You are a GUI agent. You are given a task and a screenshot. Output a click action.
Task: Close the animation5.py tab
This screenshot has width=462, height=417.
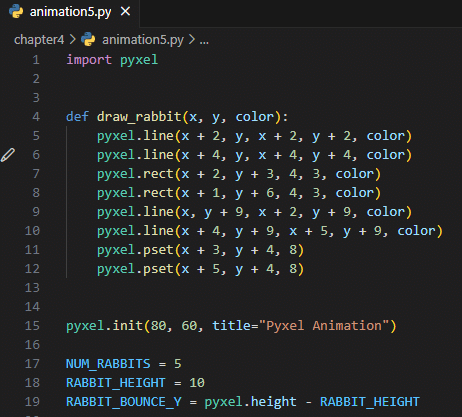[125, 12]
